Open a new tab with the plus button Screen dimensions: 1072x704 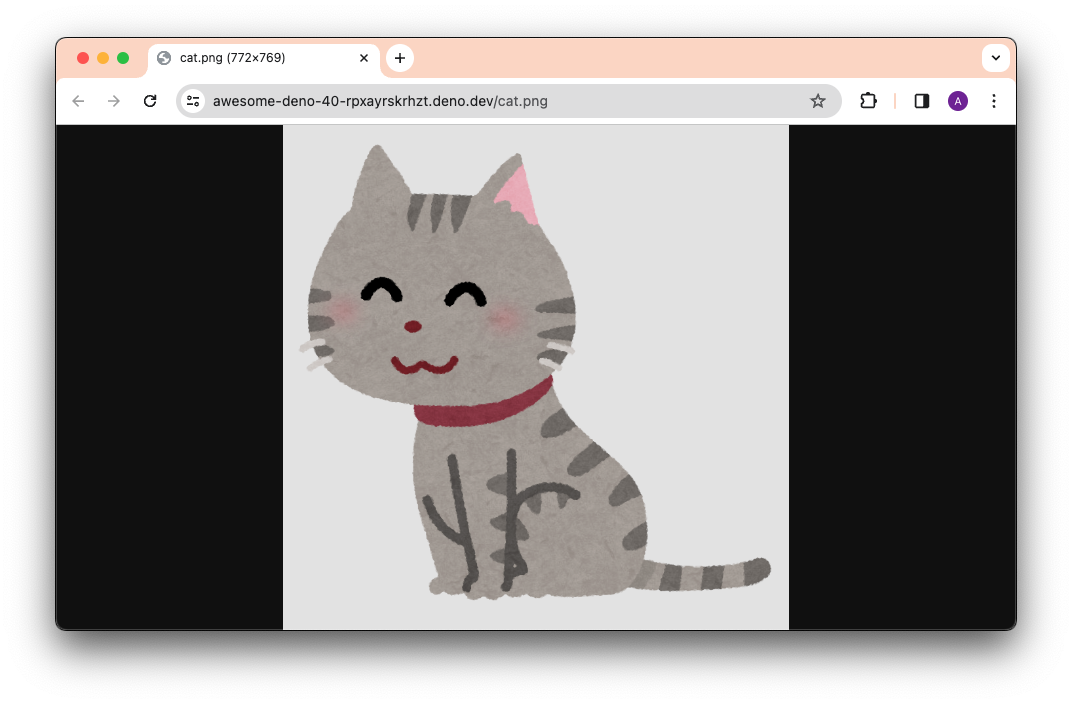[x=400, y=58]
